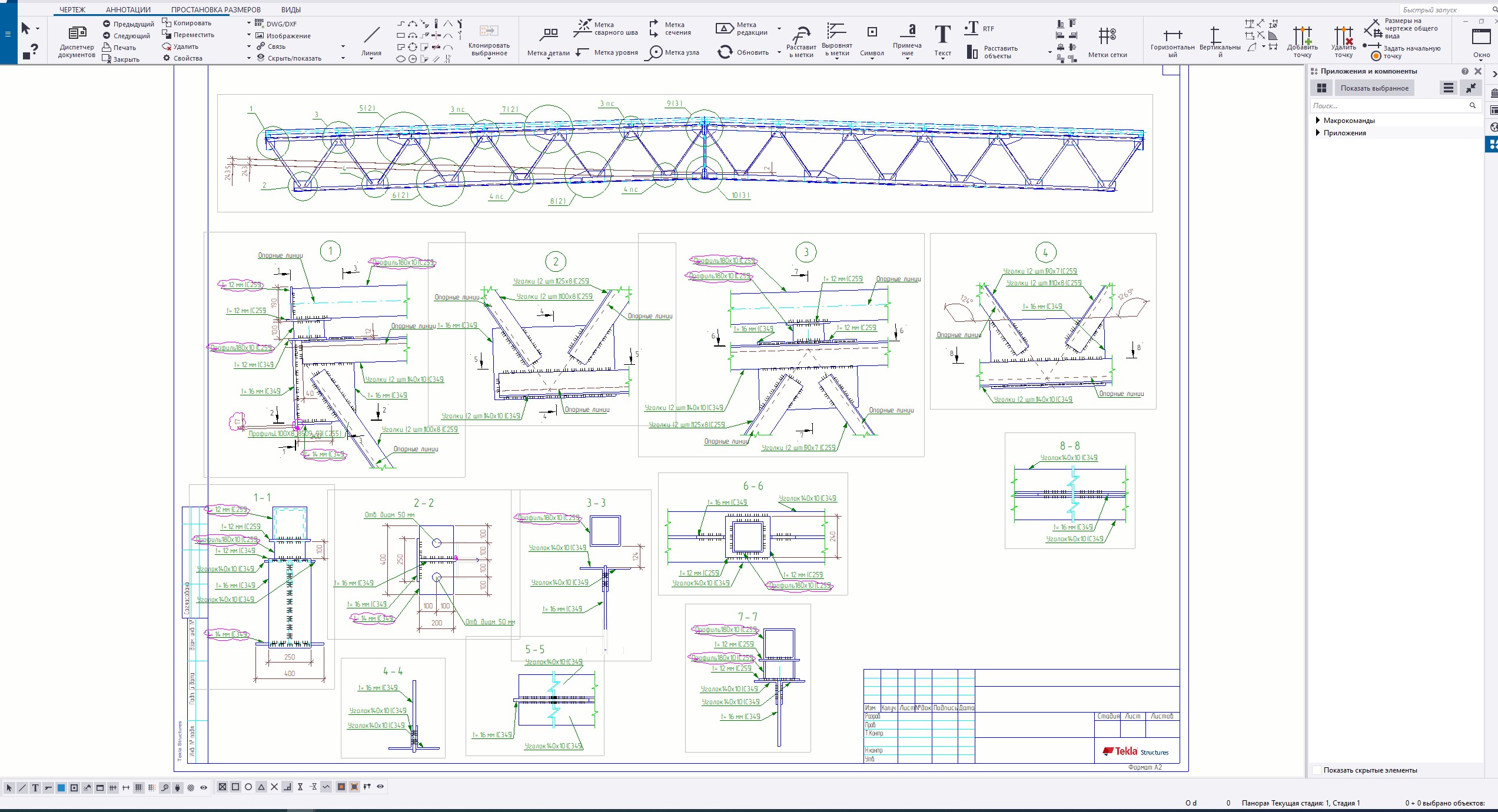Click the Обновить refresh icon
The width and height of the screenshot is (1498, 812).
pyautogui.click(x=725, y=52)
